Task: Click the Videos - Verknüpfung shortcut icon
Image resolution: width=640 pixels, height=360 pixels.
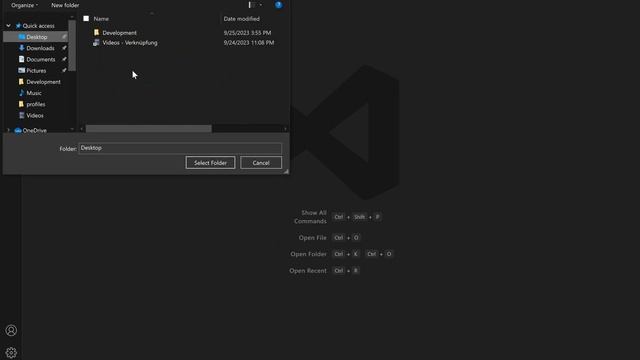Action: pyautogui.click(x=96, y=42)
